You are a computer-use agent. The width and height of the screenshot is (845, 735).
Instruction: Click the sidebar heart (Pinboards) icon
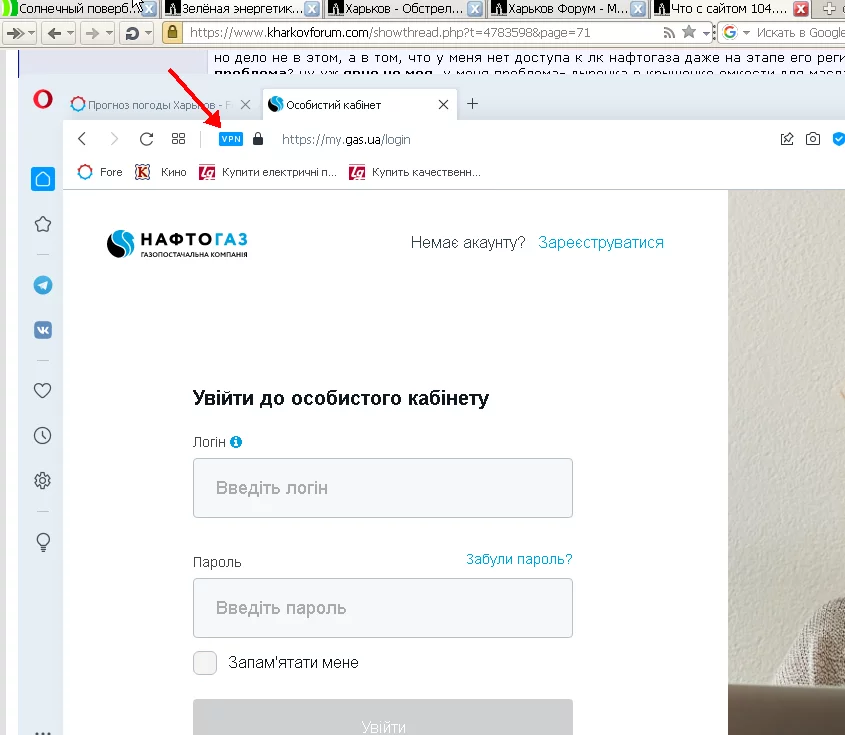(43, 390)
